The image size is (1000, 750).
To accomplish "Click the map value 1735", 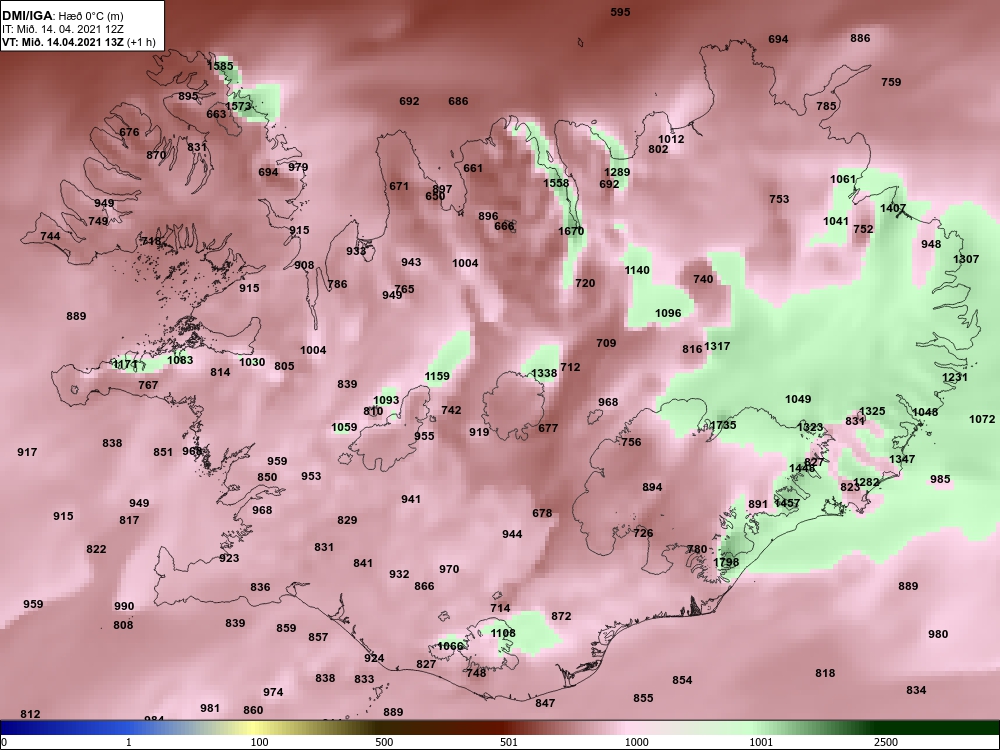I will point(723,425).
